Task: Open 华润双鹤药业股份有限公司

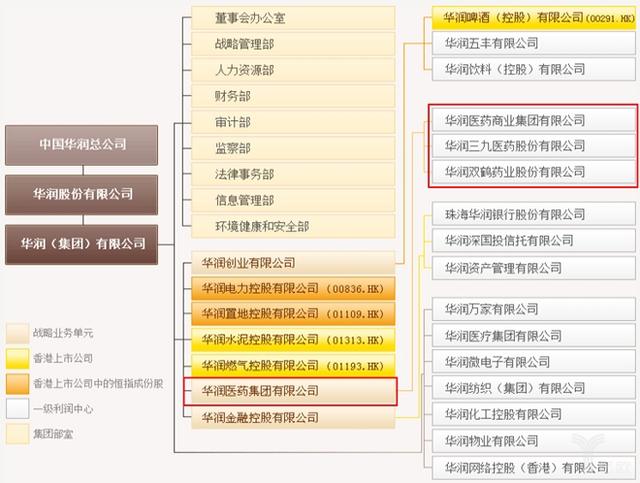Action: [x=534, y=172]
